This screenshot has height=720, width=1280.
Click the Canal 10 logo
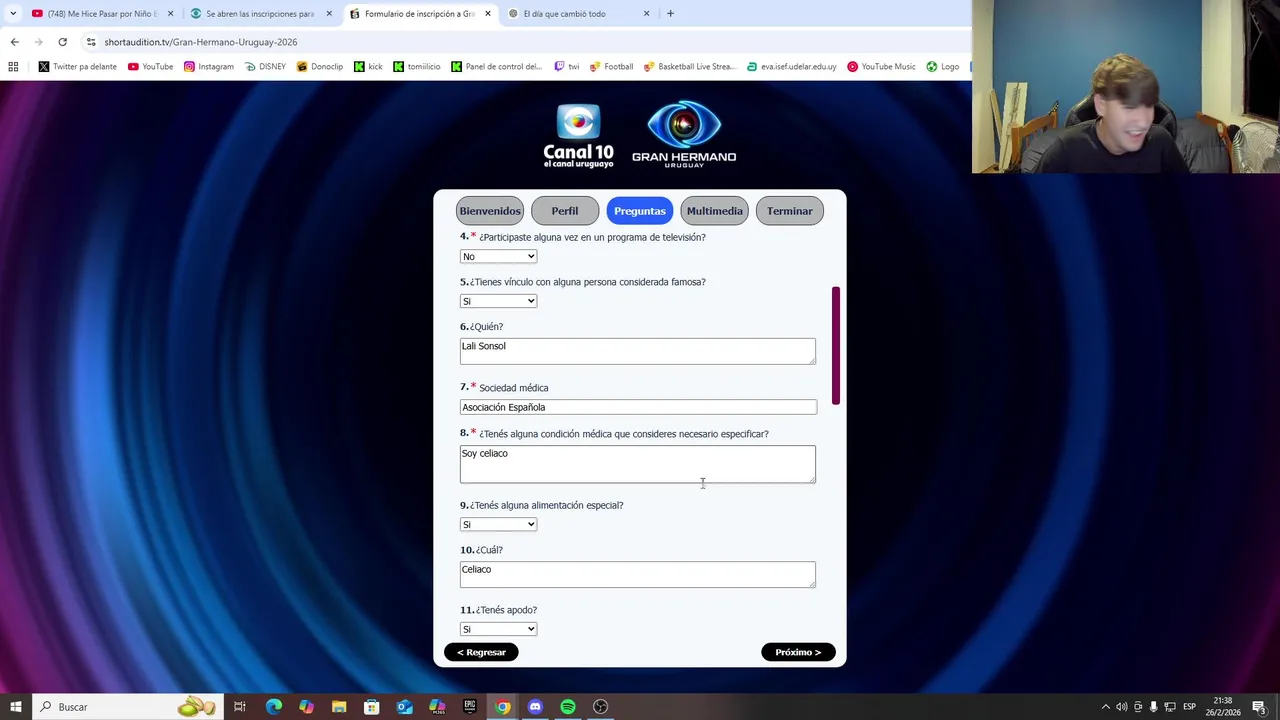(x=578, y=135)
